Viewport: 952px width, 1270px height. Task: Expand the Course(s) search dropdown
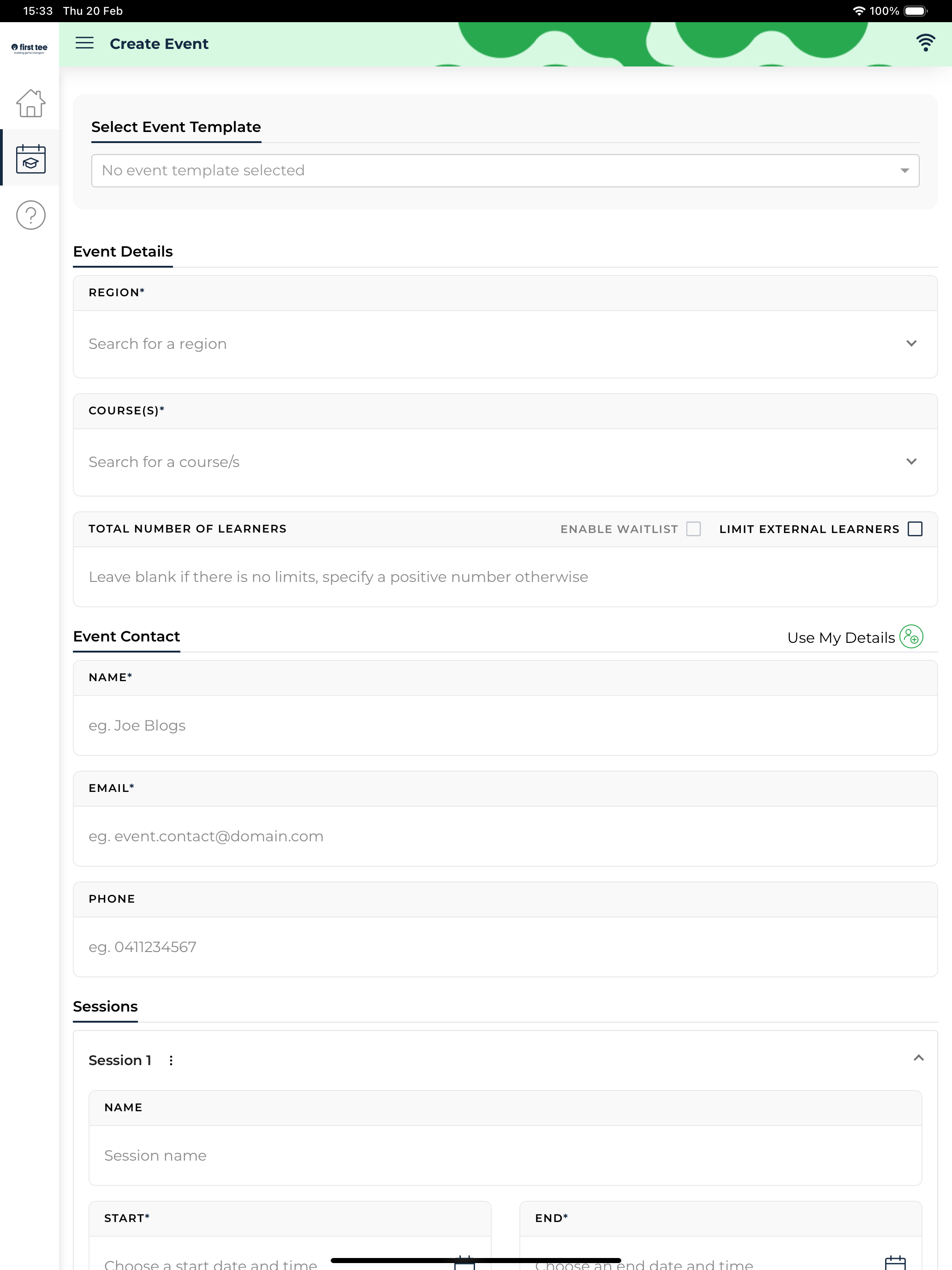pyautogui.click(x=505, y=462)
